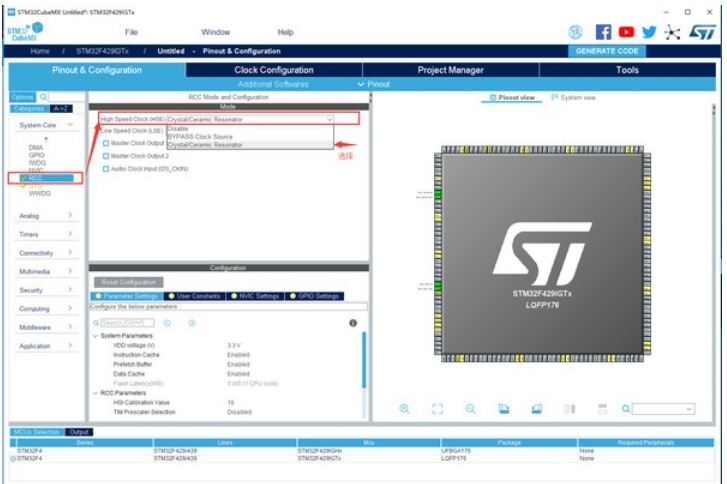727x484 pixels.
Task: Open the Twitter icon link
Action: tap(649, 32)
